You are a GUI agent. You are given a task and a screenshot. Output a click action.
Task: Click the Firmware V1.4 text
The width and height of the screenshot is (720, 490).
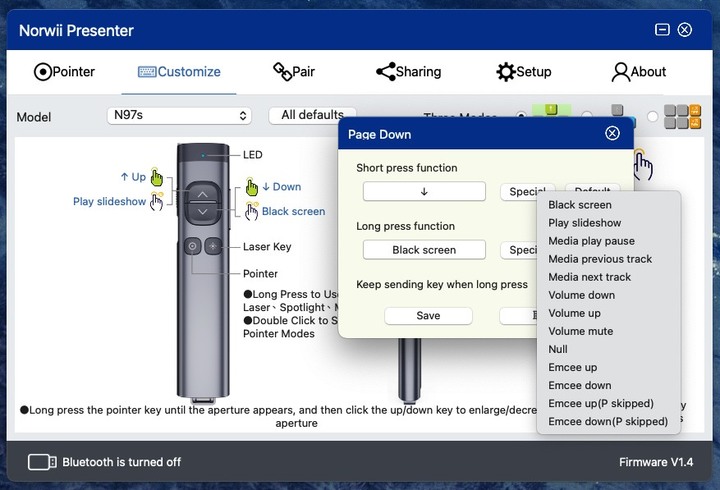pyautogui.click(x=656, y=462)
